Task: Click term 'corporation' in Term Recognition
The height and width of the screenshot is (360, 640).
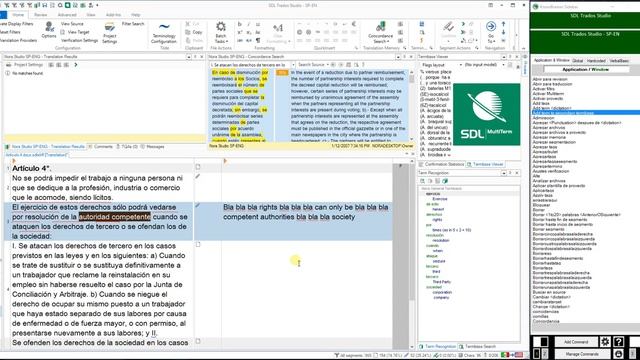Action: click(442, 292)
